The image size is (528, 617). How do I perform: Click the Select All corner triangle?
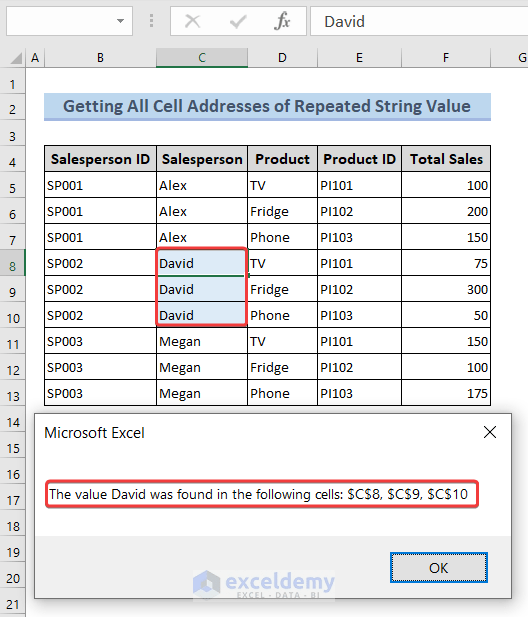[16, 58]
